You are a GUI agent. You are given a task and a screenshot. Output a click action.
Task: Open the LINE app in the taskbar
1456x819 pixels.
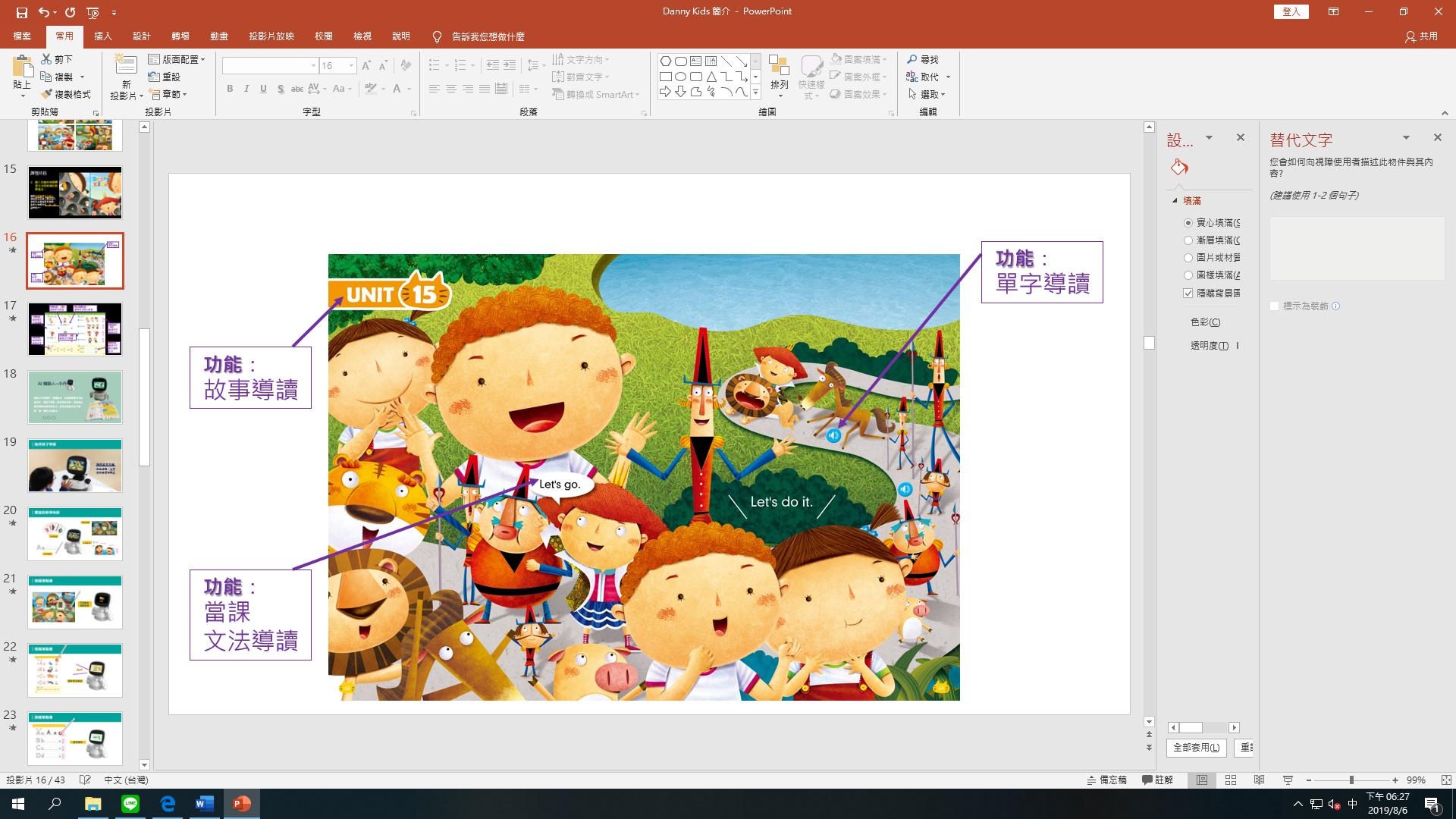(130, 804)
